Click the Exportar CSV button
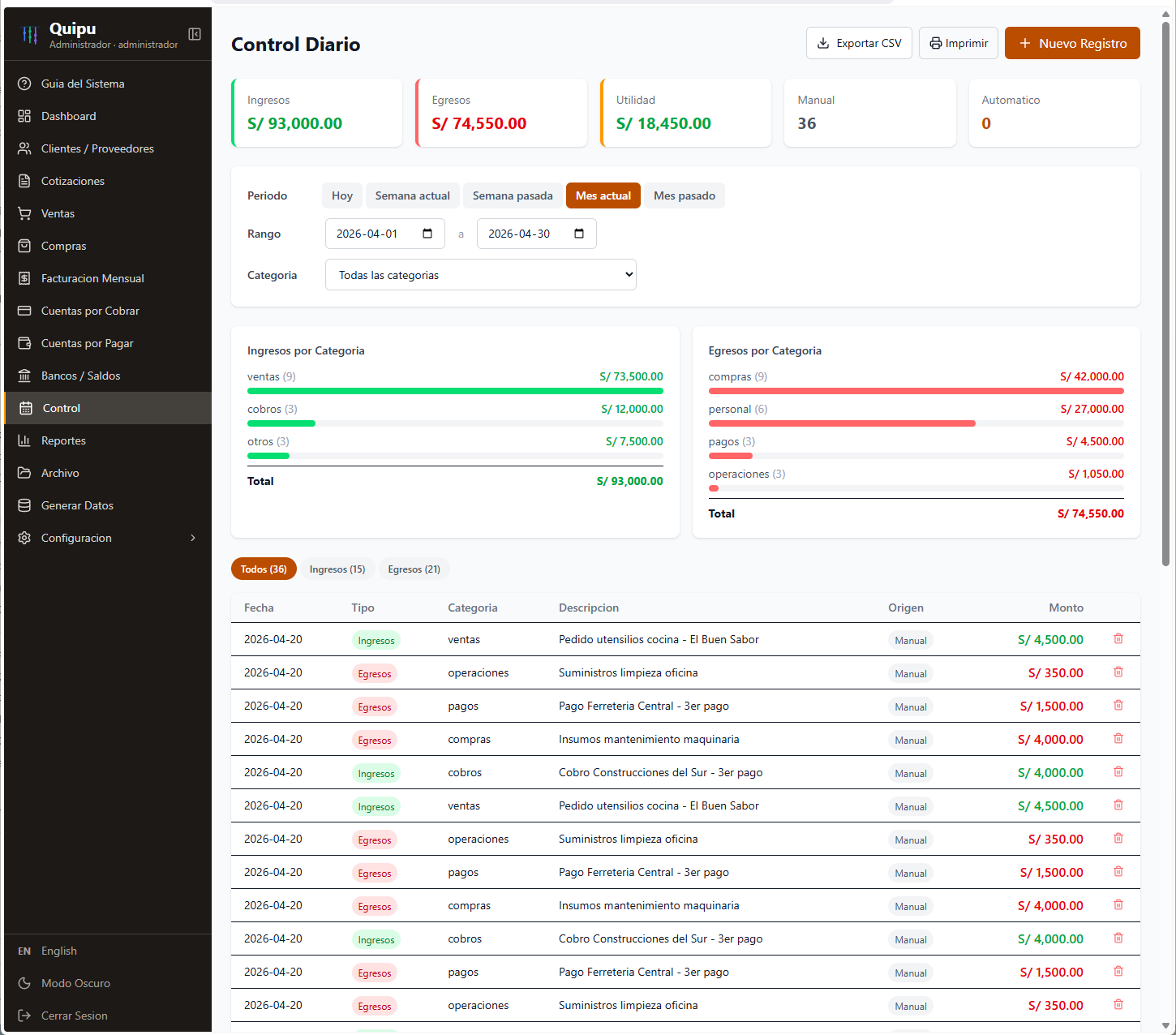 [x=859, y=43]
